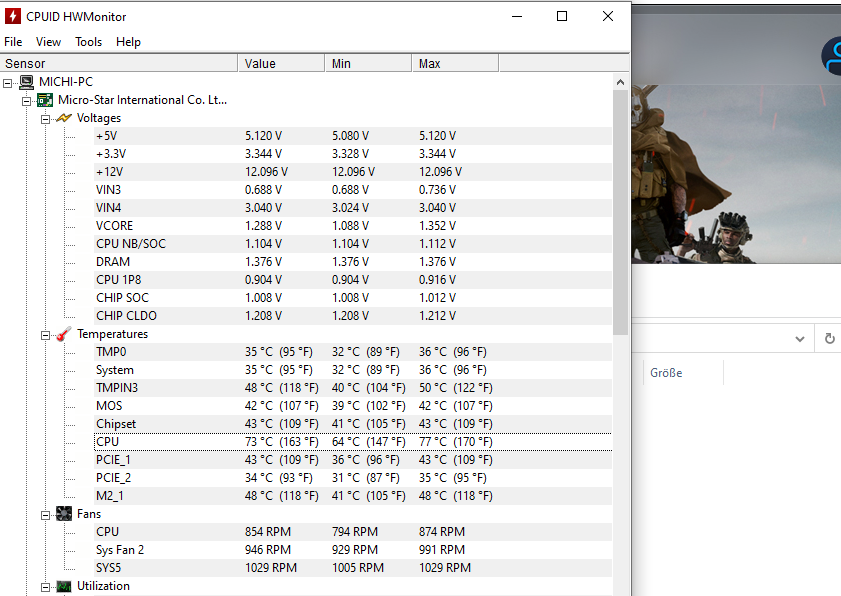Screen dimensions: 841x596
Task: Select the Chipset temperature row
Action: coord(353,424)
